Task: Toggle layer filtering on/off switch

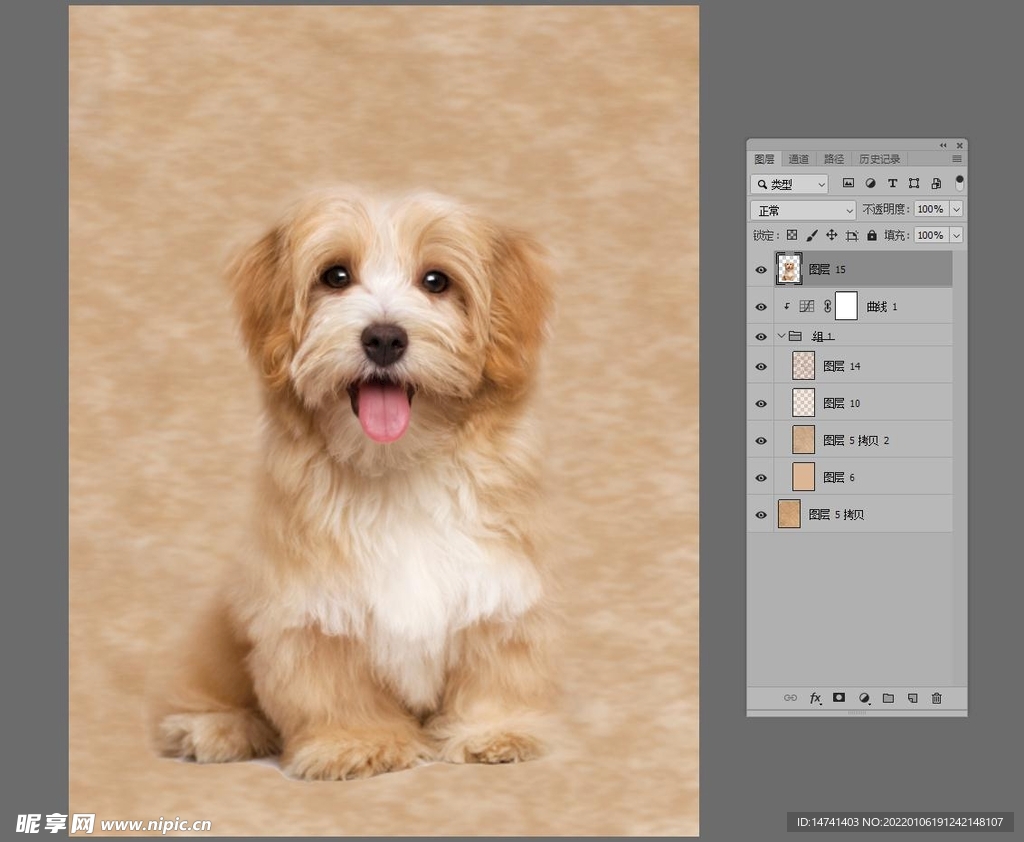Action: (959, 183)
